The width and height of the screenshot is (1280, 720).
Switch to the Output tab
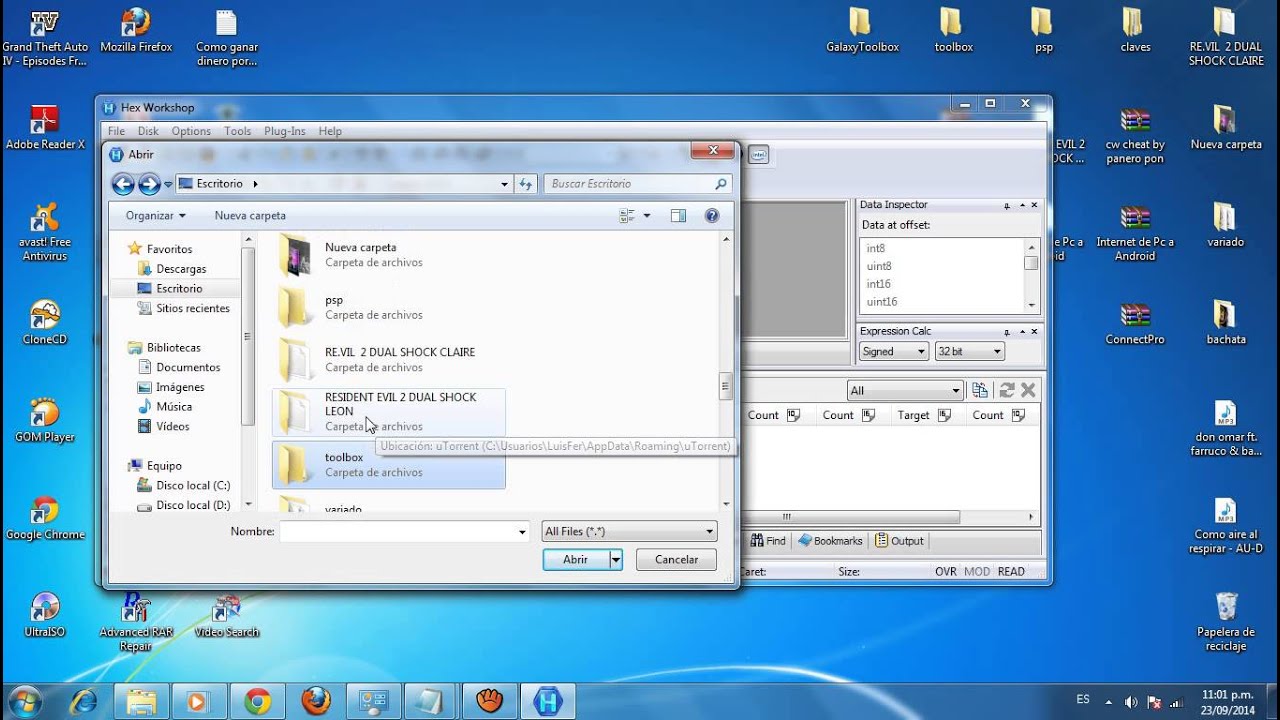pyautogui.click(x=900, y=541)
